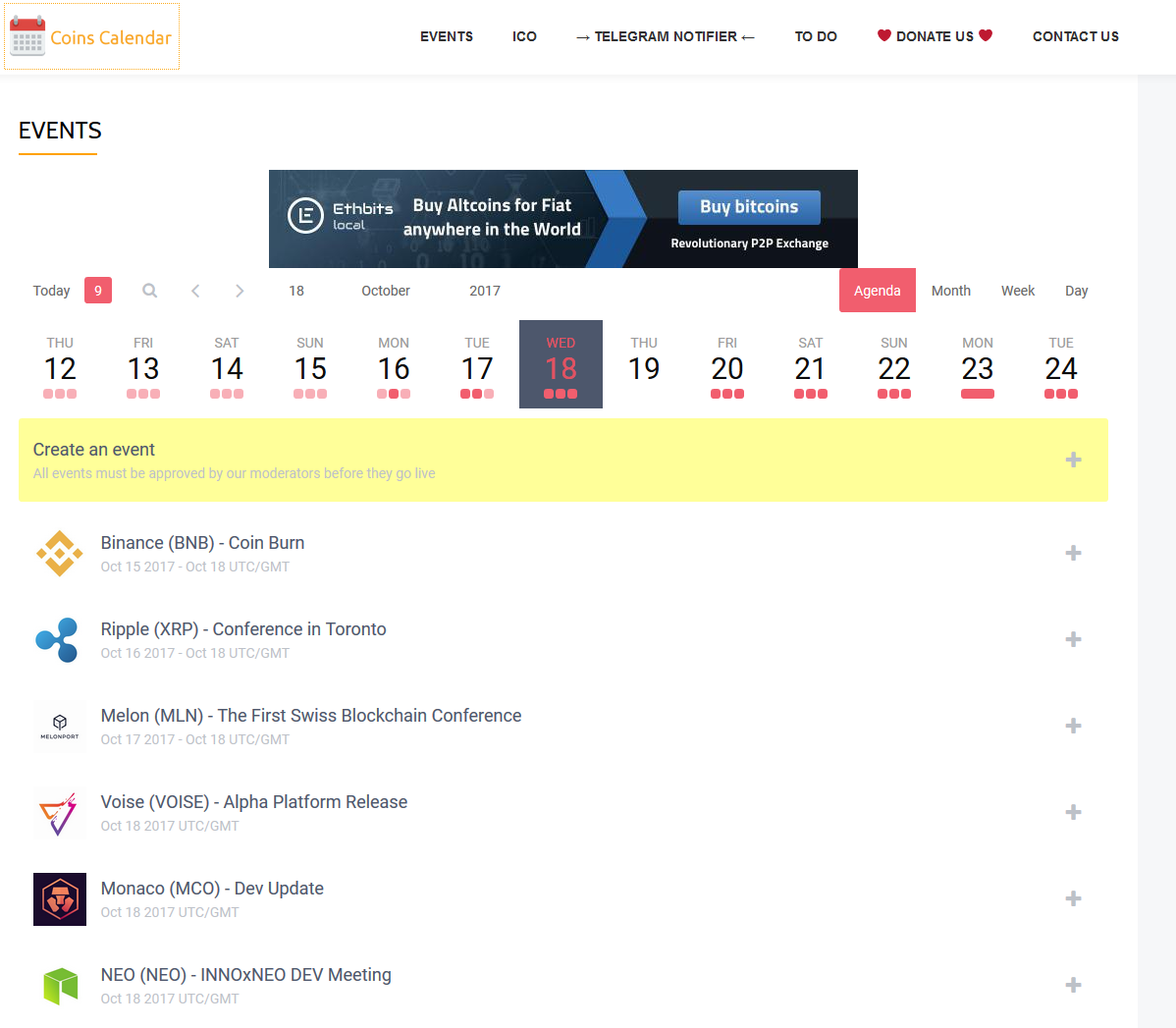Select Sunday 22 in date strip
Image resolution: width=1176 pixels, height=1028 pixels.
point(894,365)
